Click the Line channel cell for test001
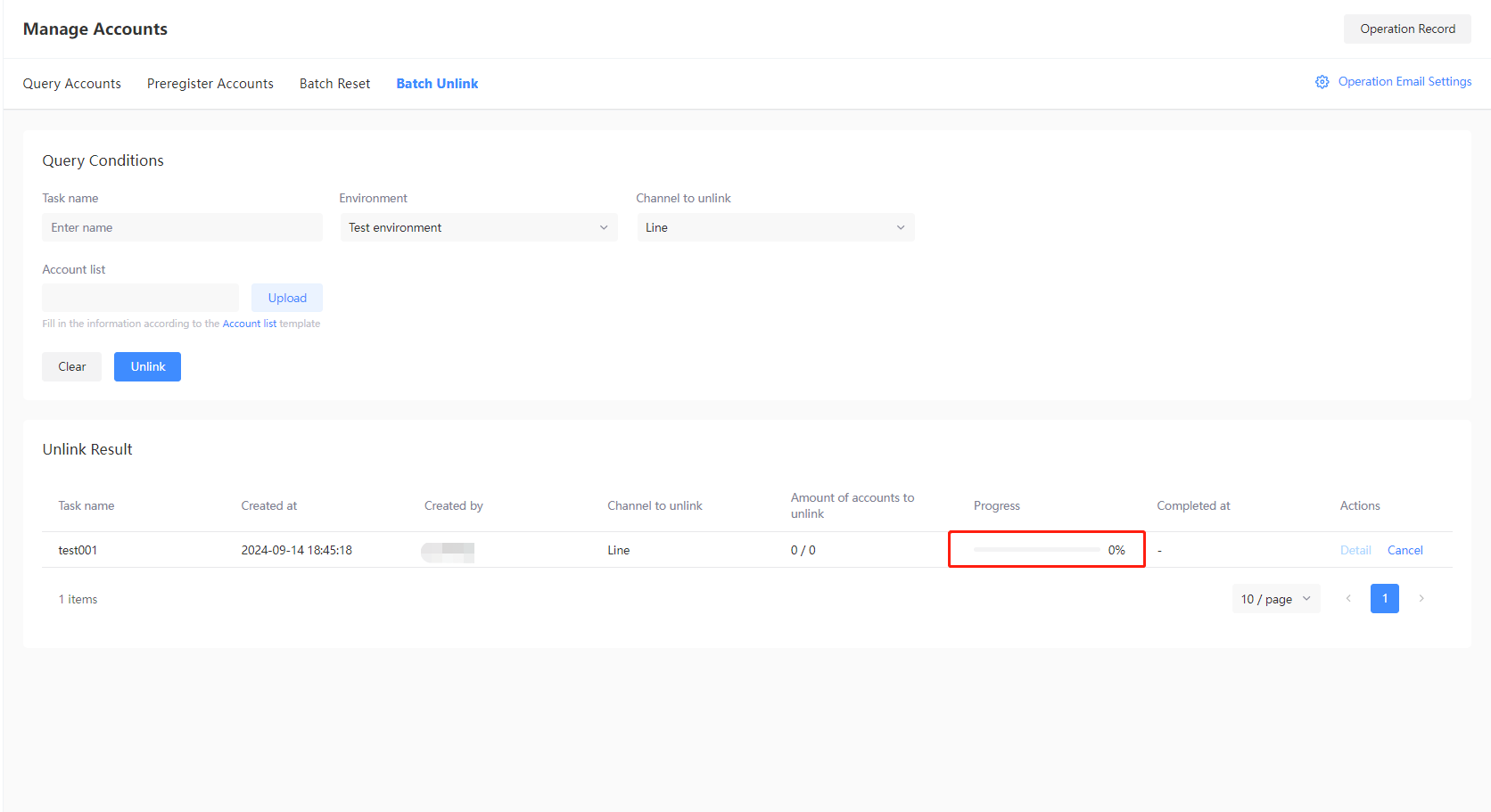The height and width of the screenshot is (812, 1491). coord(619,550)
